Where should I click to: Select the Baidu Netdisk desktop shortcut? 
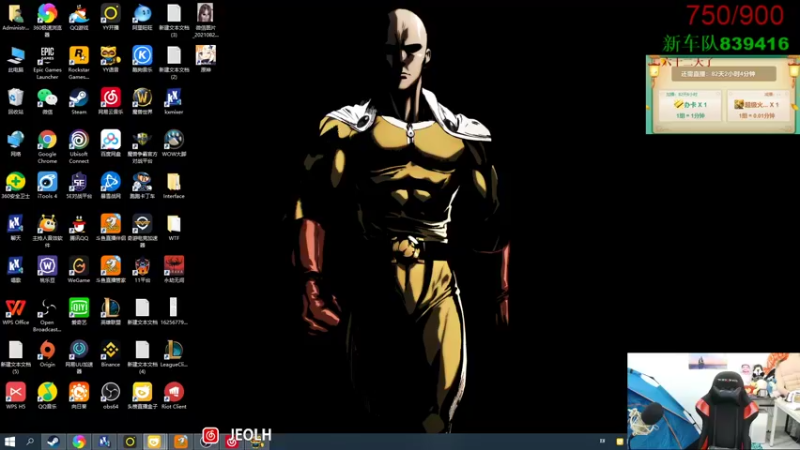pos(110,143)
